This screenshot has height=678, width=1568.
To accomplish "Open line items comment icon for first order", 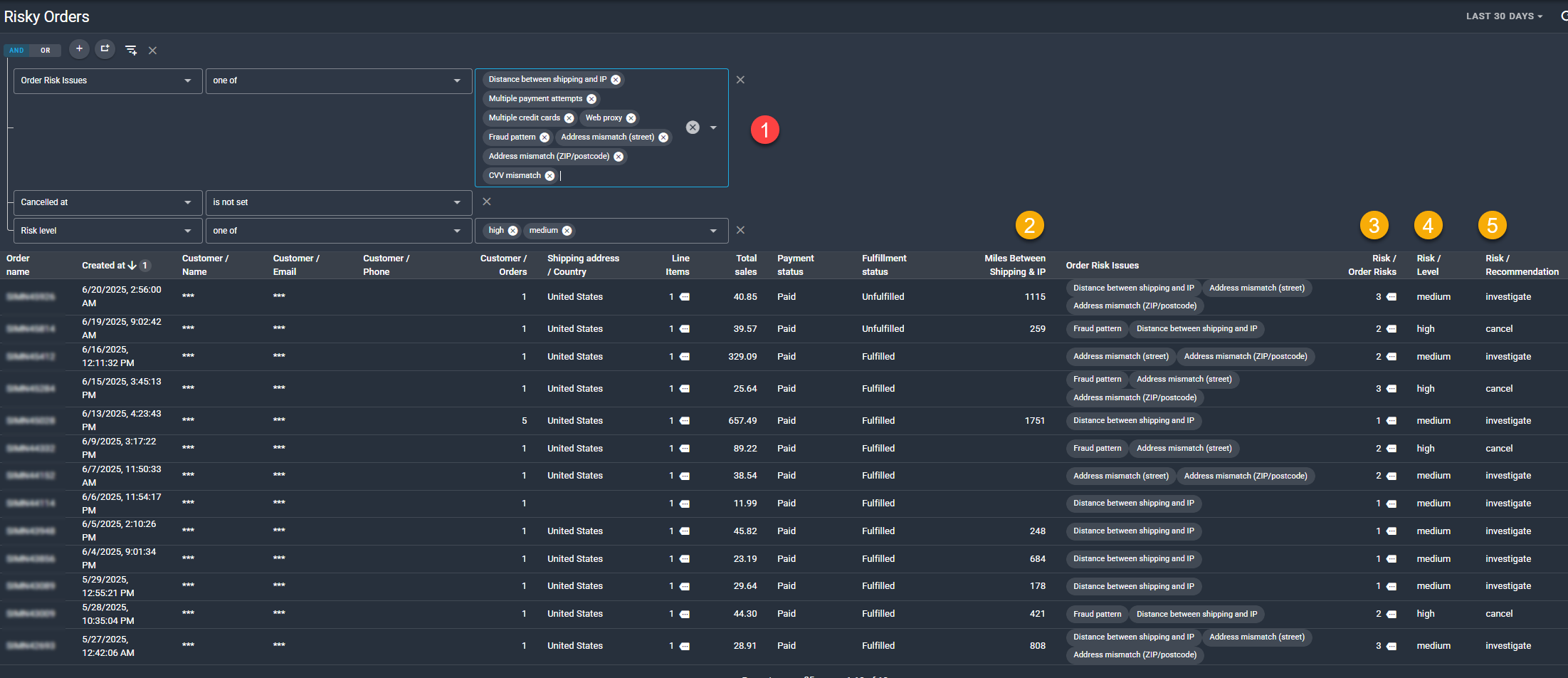I will pyautogui.click(x=685, y=297).
